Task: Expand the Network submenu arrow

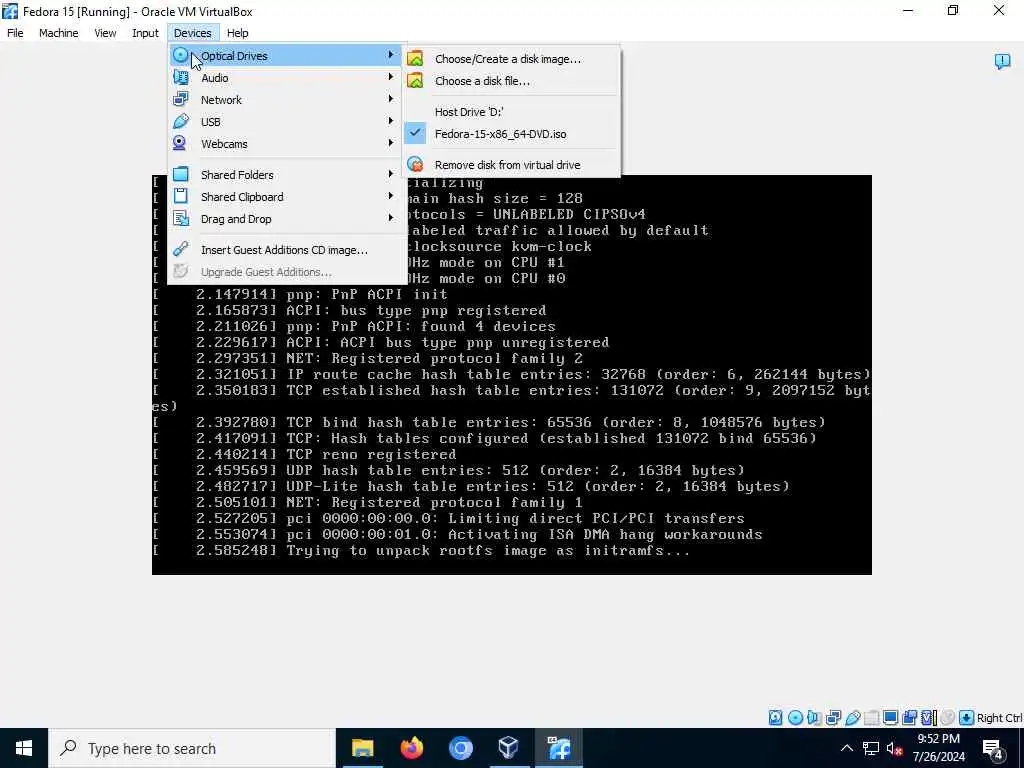Action: tap(391, 99)
